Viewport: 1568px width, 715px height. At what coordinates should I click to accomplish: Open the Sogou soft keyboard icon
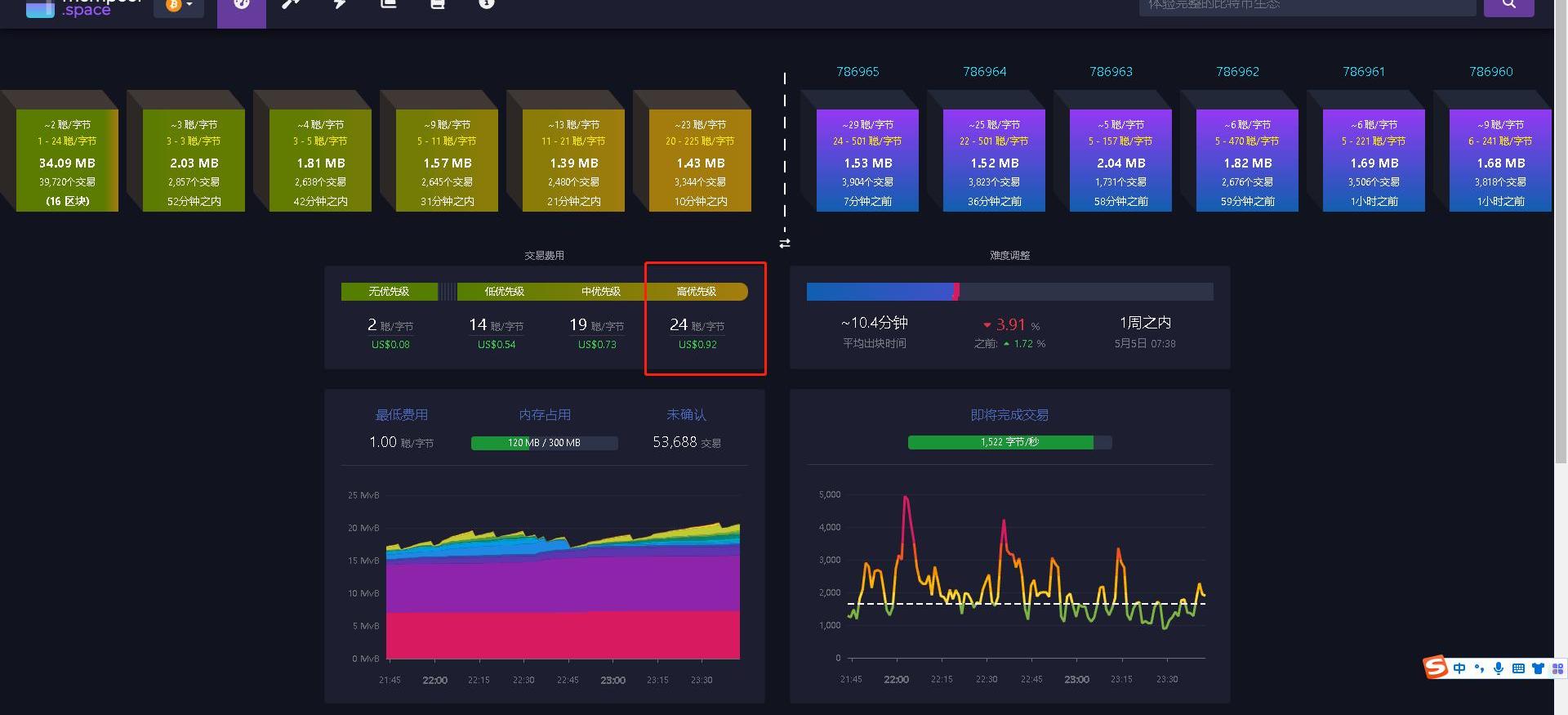(x=1518, y=668)
